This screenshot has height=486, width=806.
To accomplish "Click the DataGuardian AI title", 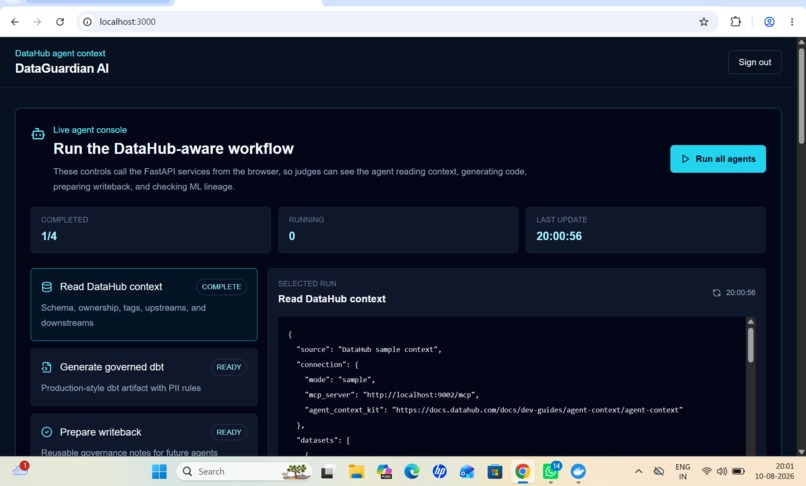I will click(x=62, y=68).
